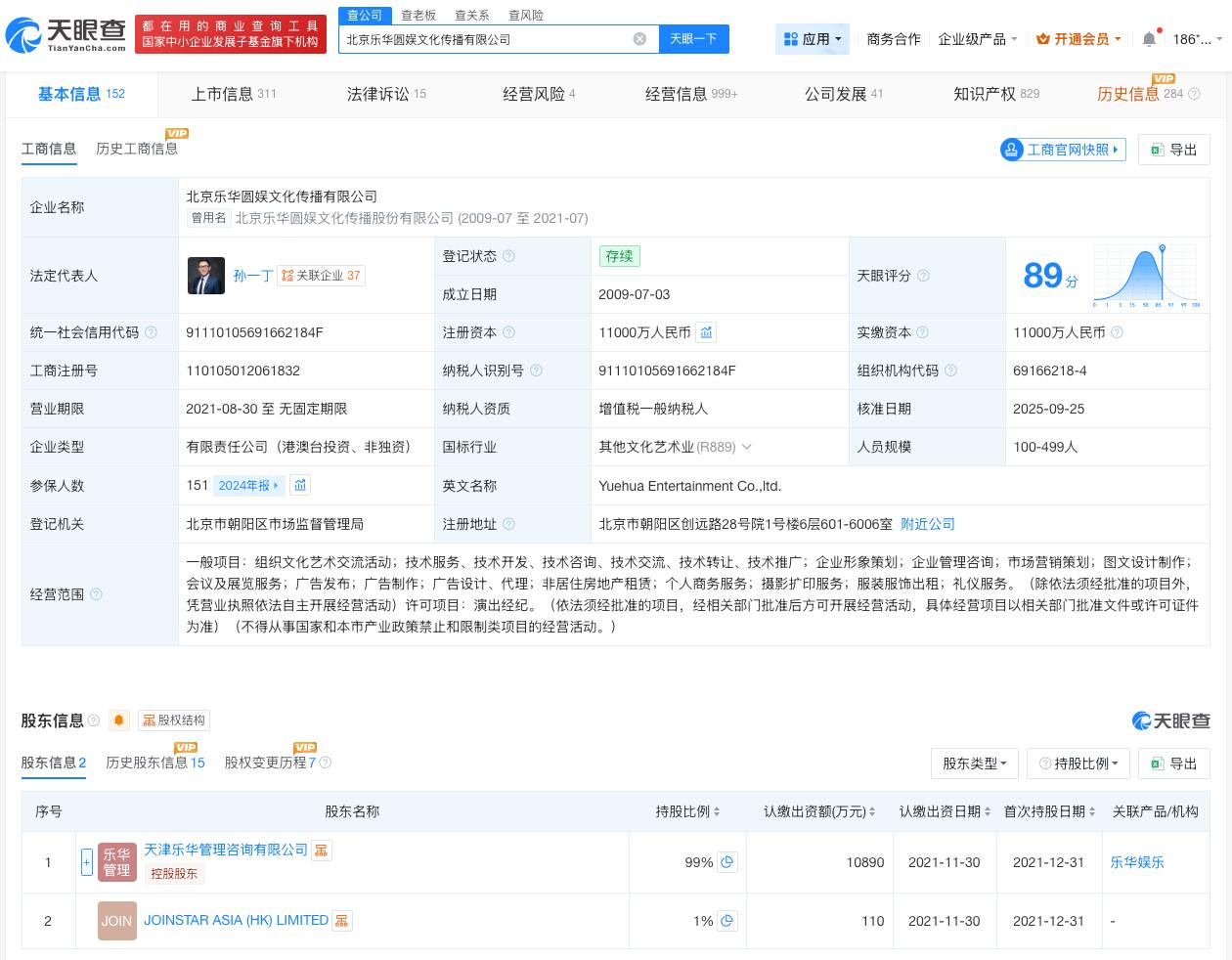Open the 股东类型 dropdown
Viewport: 1232px width, 960px height.
[x=974, y=764]
